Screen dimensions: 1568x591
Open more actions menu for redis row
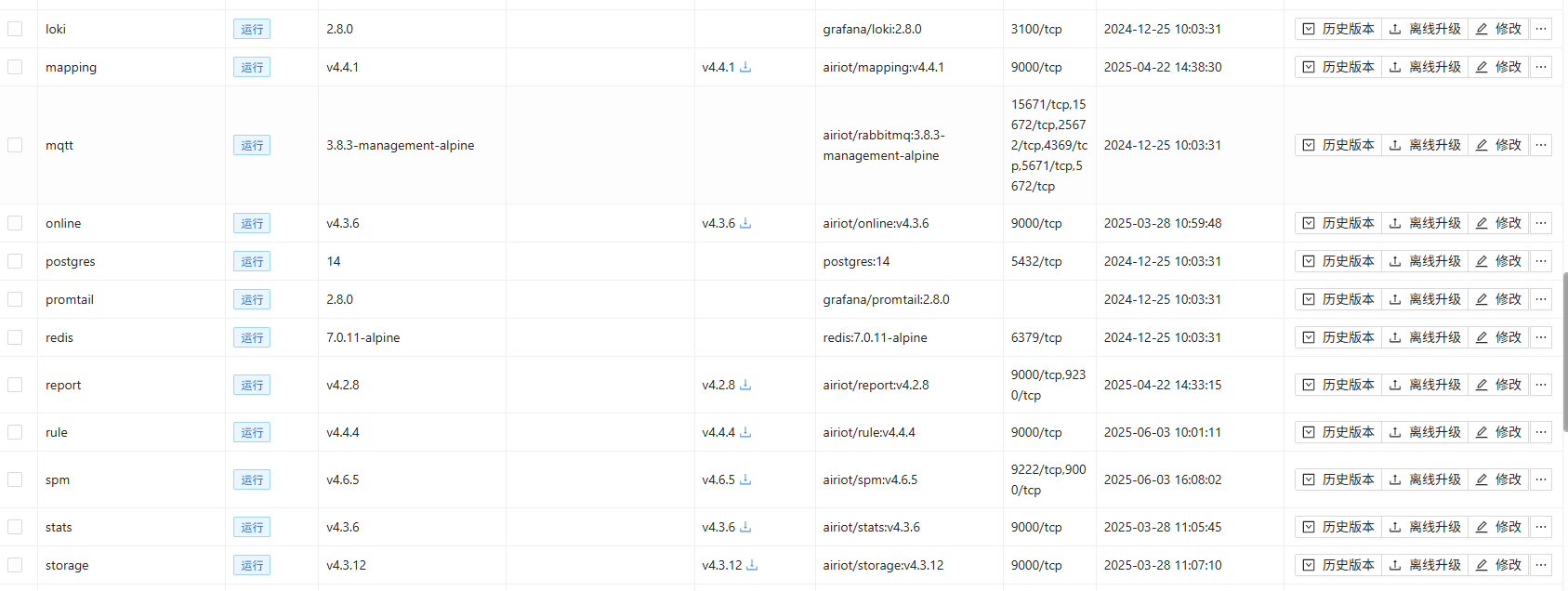click(x=1541, y=337)
